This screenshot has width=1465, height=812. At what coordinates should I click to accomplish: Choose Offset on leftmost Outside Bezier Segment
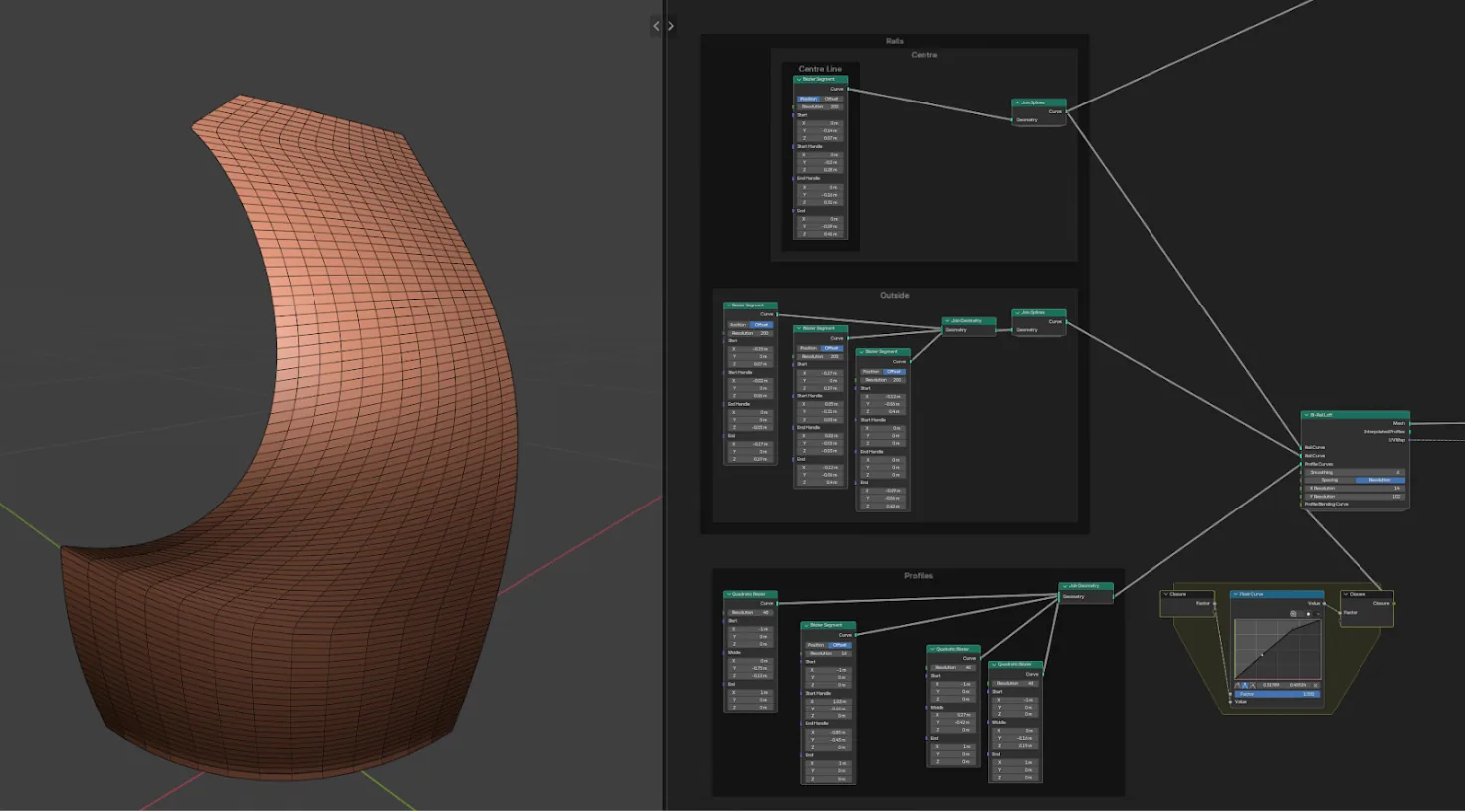pos(761,325)
